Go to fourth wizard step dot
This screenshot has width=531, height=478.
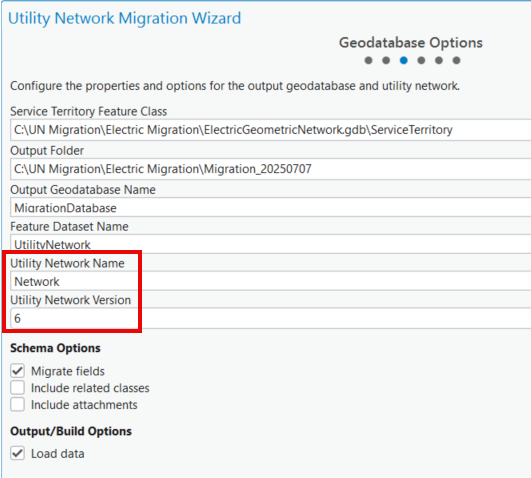pyautogui.click(x=421, y=60)
